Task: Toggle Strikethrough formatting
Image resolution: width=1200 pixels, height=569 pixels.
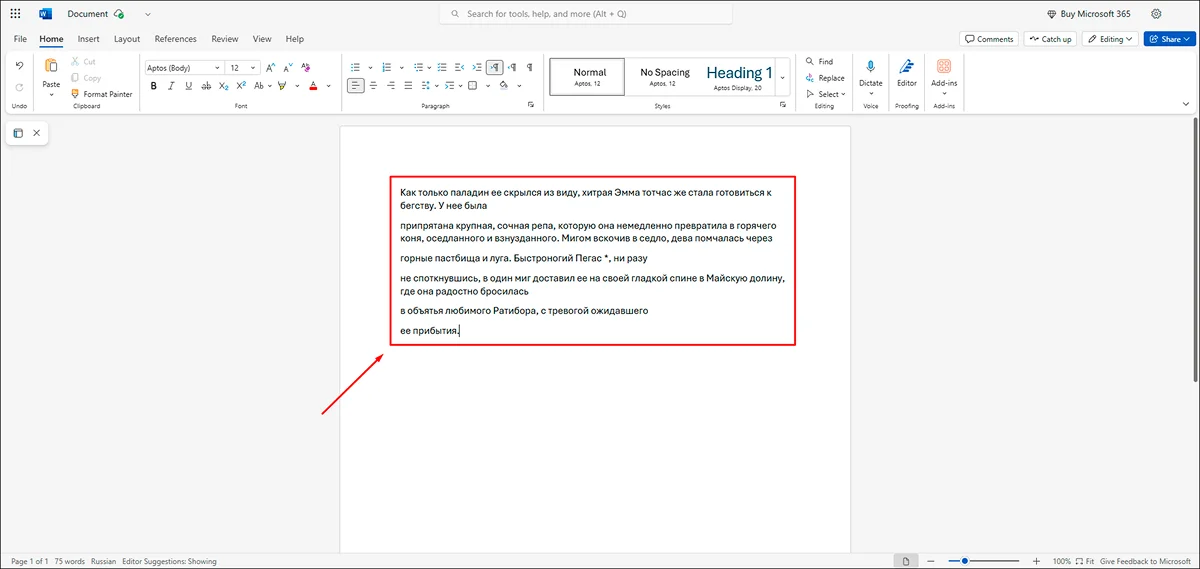Action: tap(206, 86)
